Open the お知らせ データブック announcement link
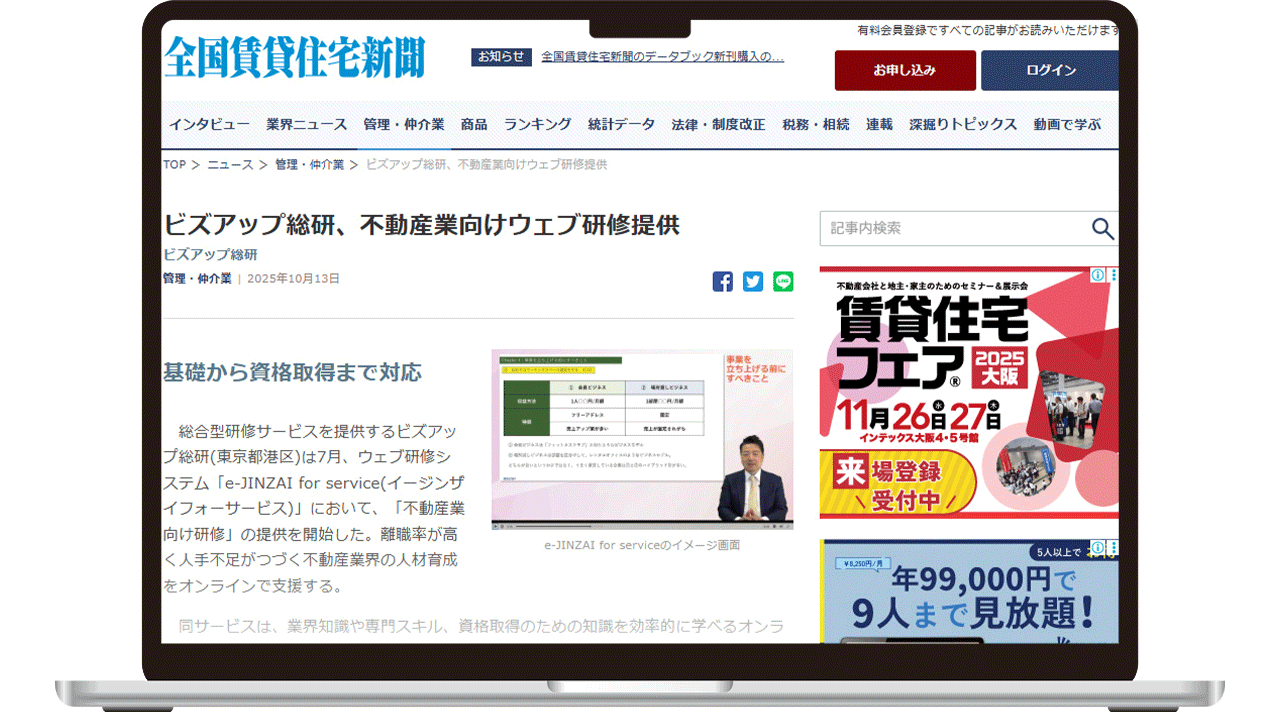Viewport: 1280px width, 712px height. pyautogui.click(x=662, y=57)
